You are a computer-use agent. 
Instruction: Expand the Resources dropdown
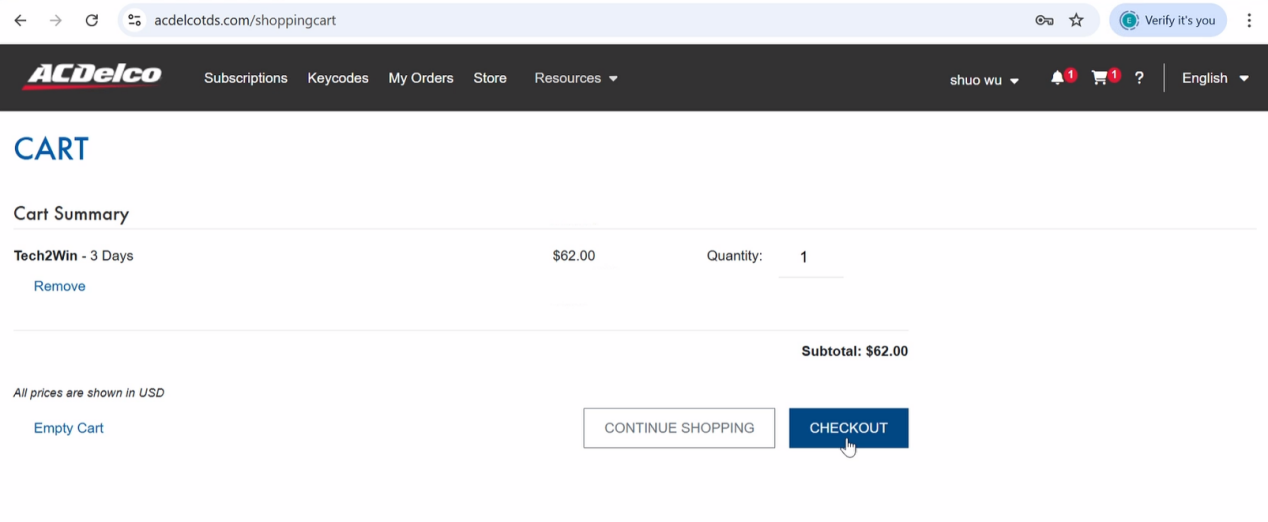point(576,78)
